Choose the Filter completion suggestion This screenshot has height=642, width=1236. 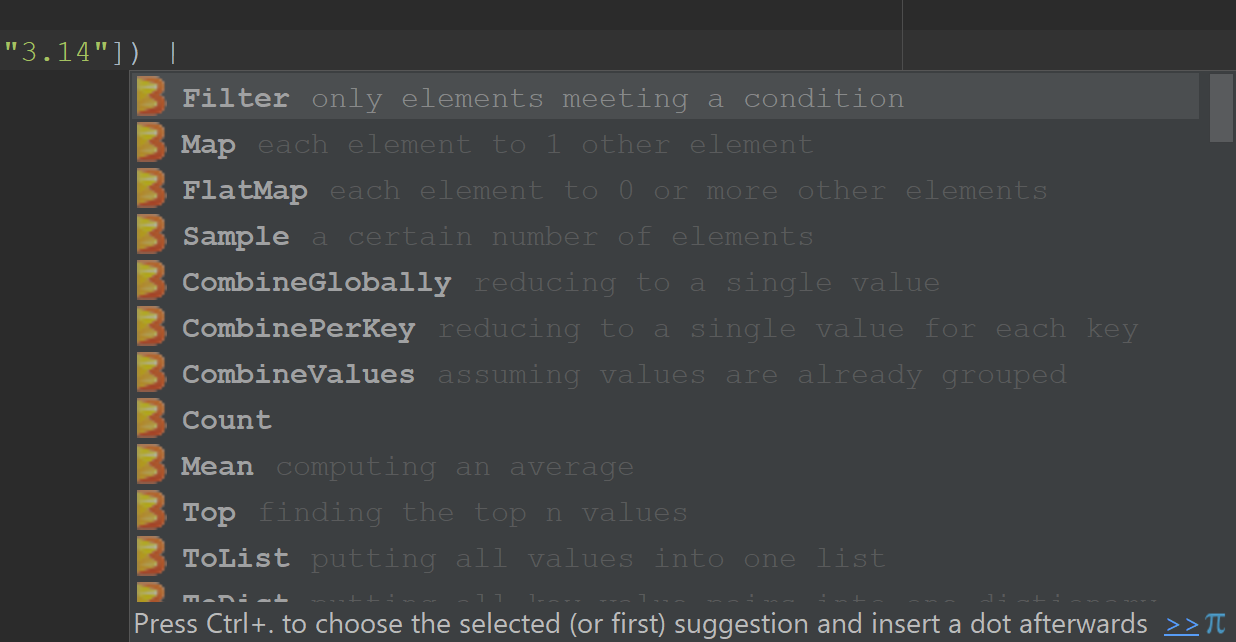(x=236, y=99)
